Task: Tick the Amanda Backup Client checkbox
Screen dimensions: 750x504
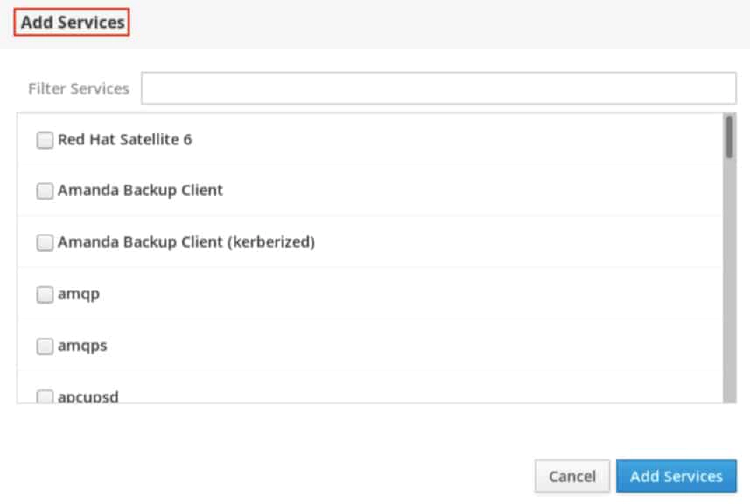Action: [45, 191]
